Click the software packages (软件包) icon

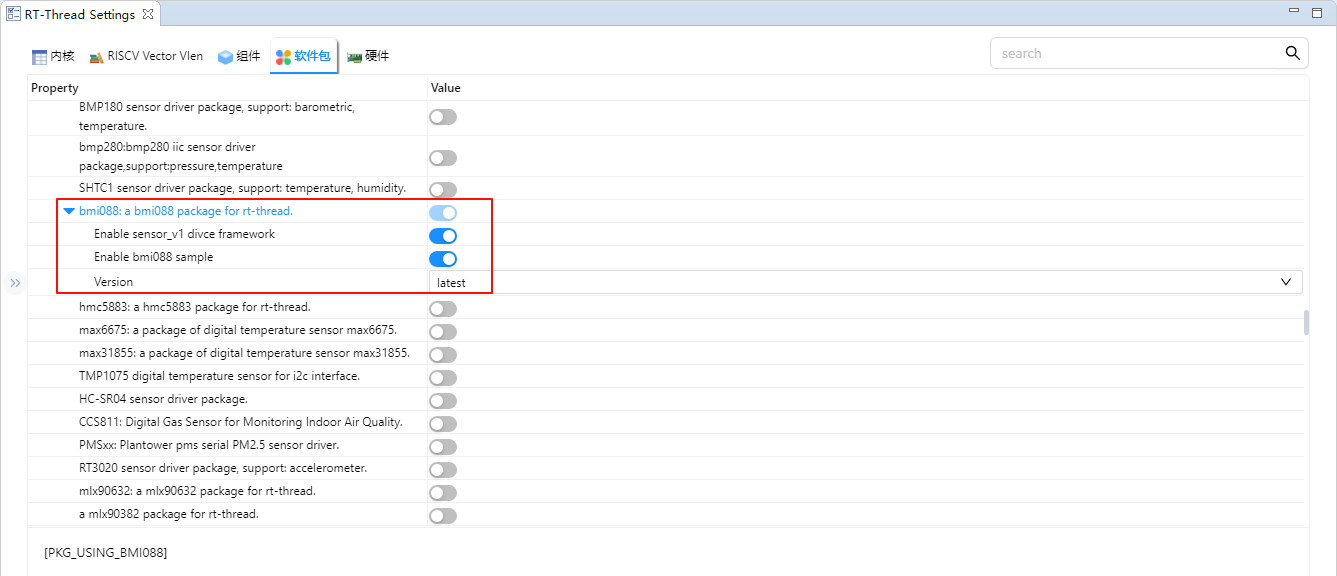[283, 57]
